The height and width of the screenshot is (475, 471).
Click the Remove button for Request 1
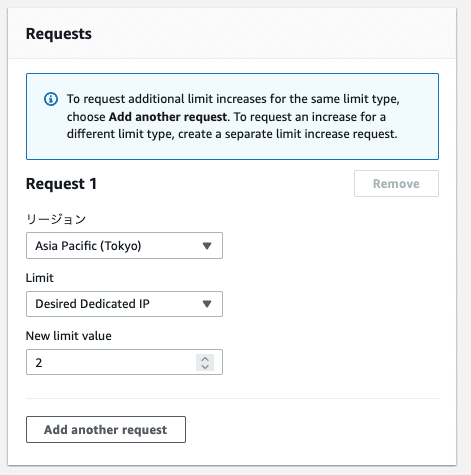pos(396,184)
